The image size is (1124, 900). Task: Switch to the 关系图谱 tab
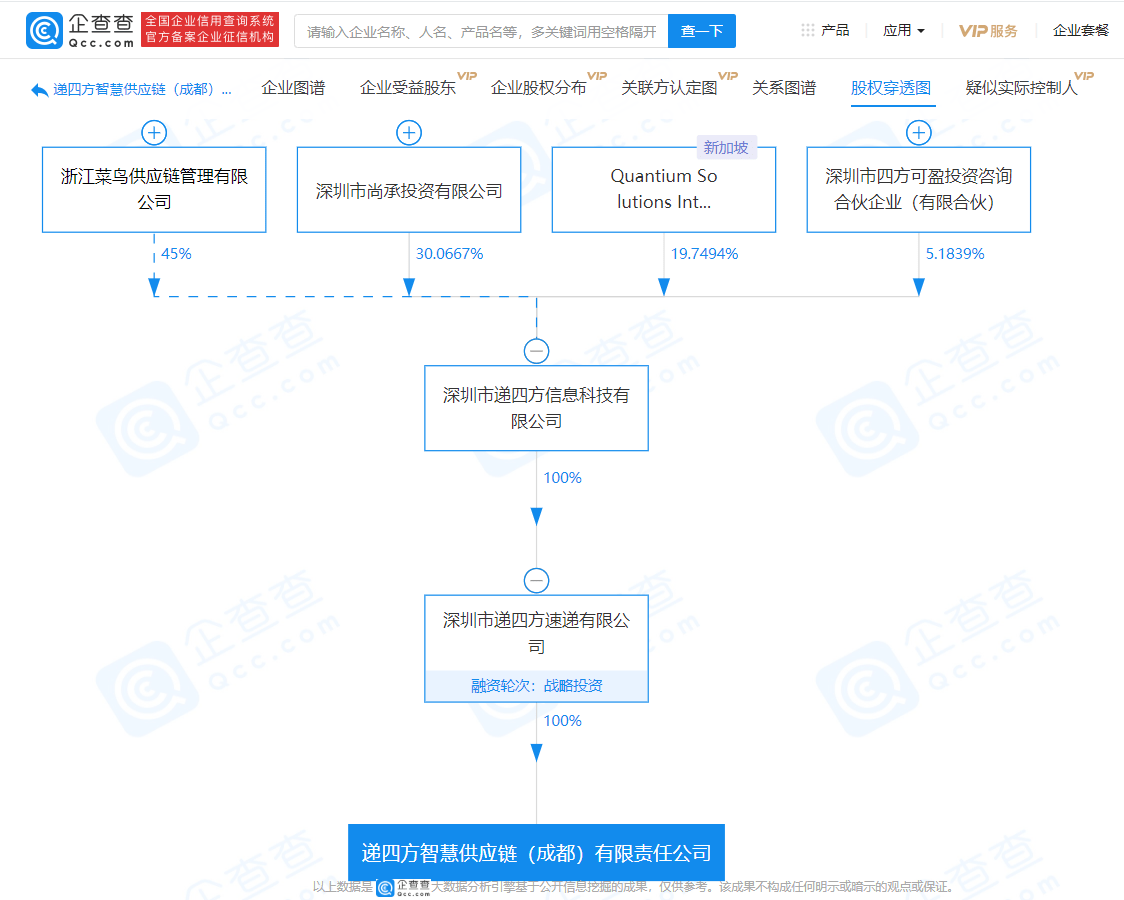pyautogui.click(x=784, y=88)
